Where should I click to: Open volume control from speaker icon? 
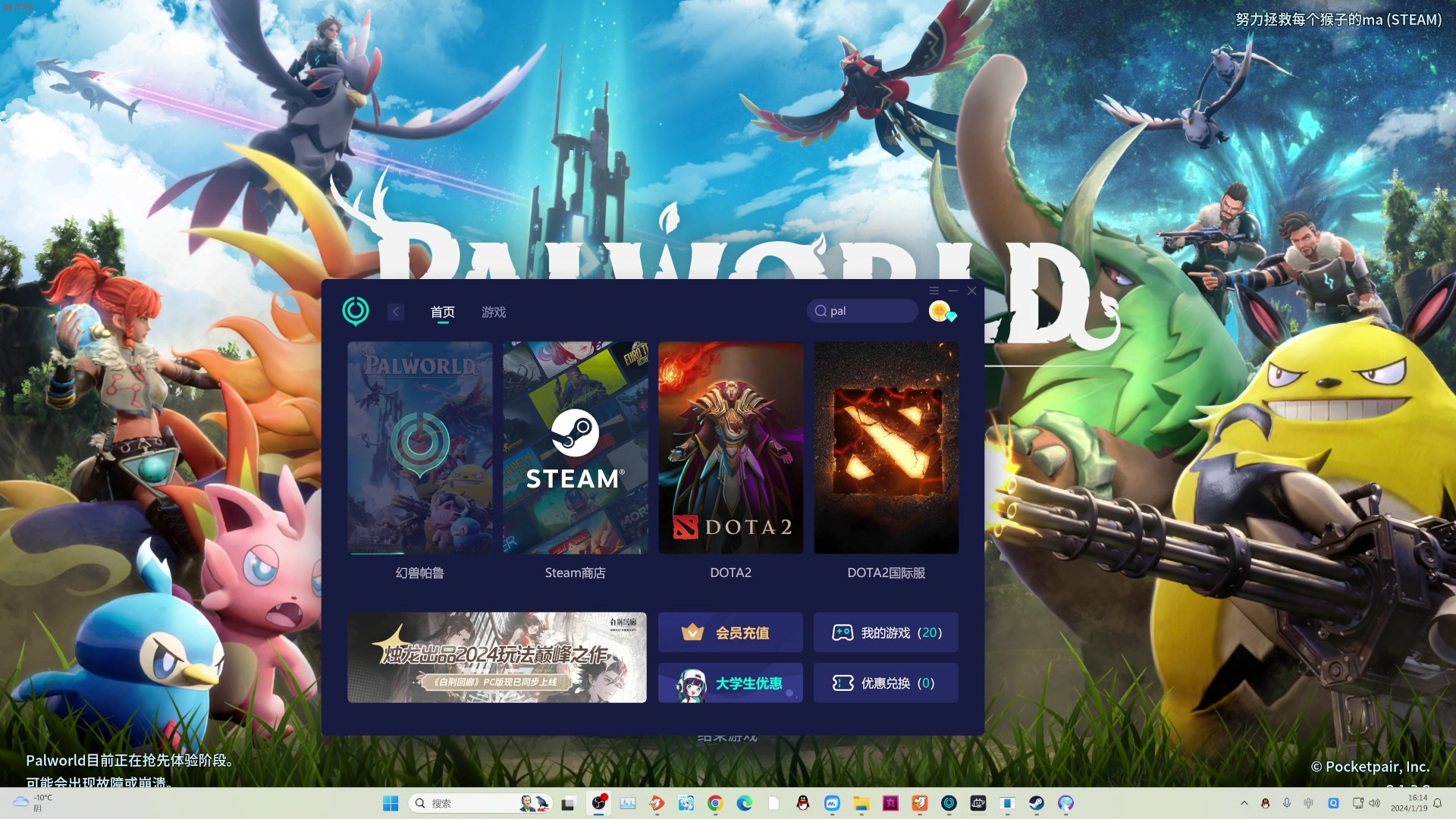[1375, 803]
